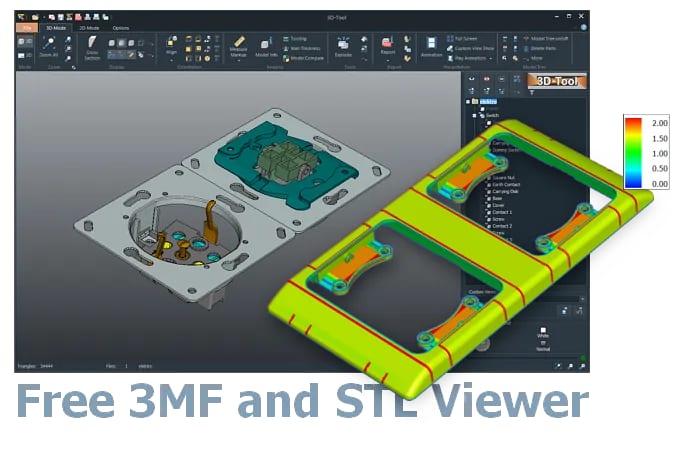Screen dimensions: 680x450
Task: Click the Wall Thickness analysis button
Action: (302, 49)
